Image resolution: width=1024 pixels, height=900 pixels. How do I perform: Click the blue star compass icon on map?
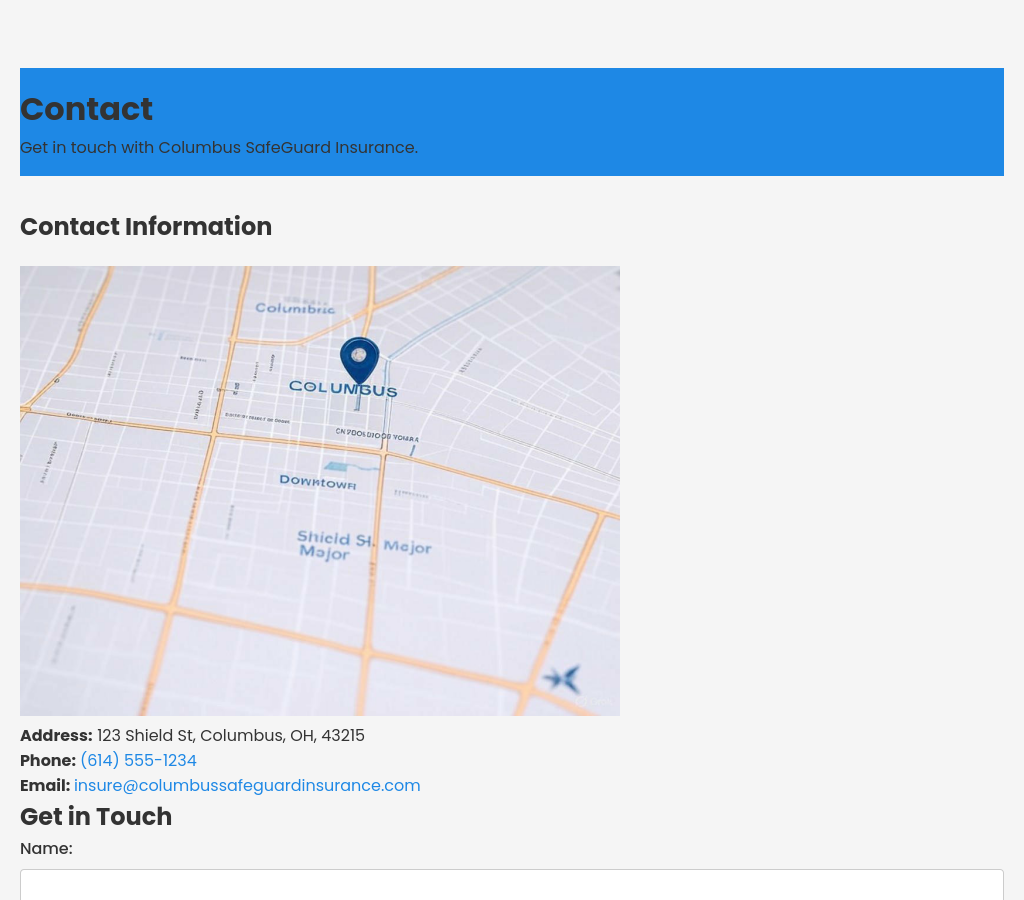(x=563, y=680)
